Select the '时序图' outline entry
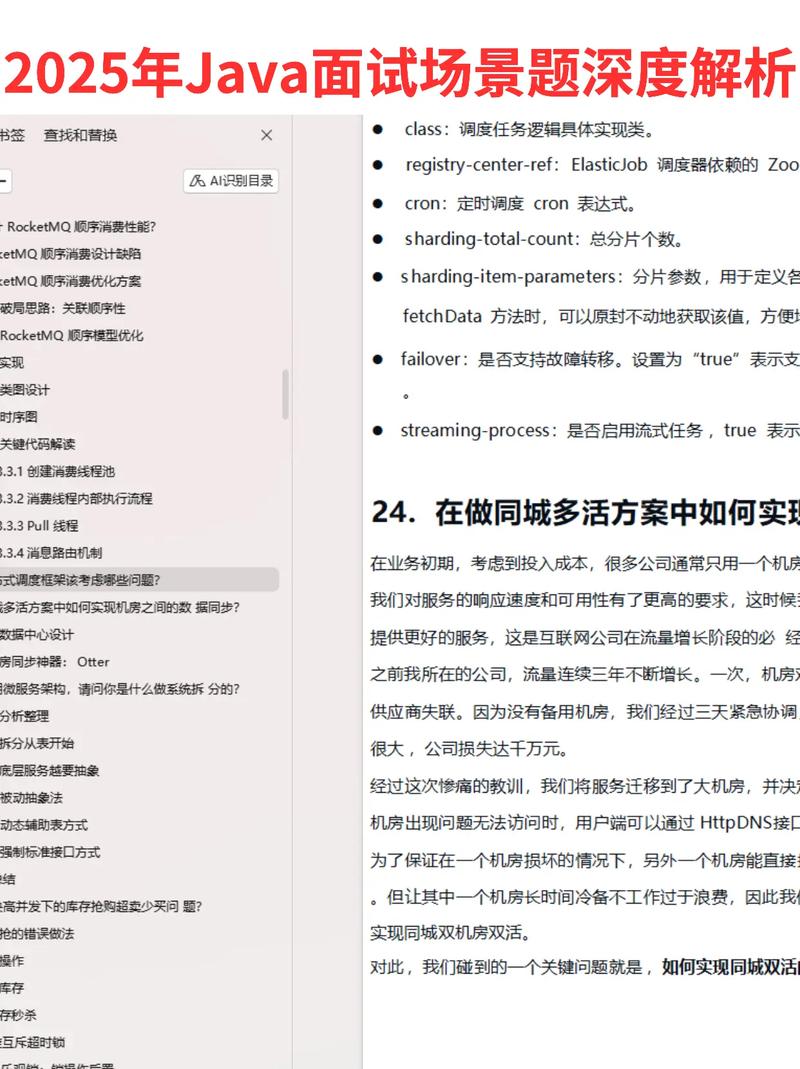 (19, 416)
